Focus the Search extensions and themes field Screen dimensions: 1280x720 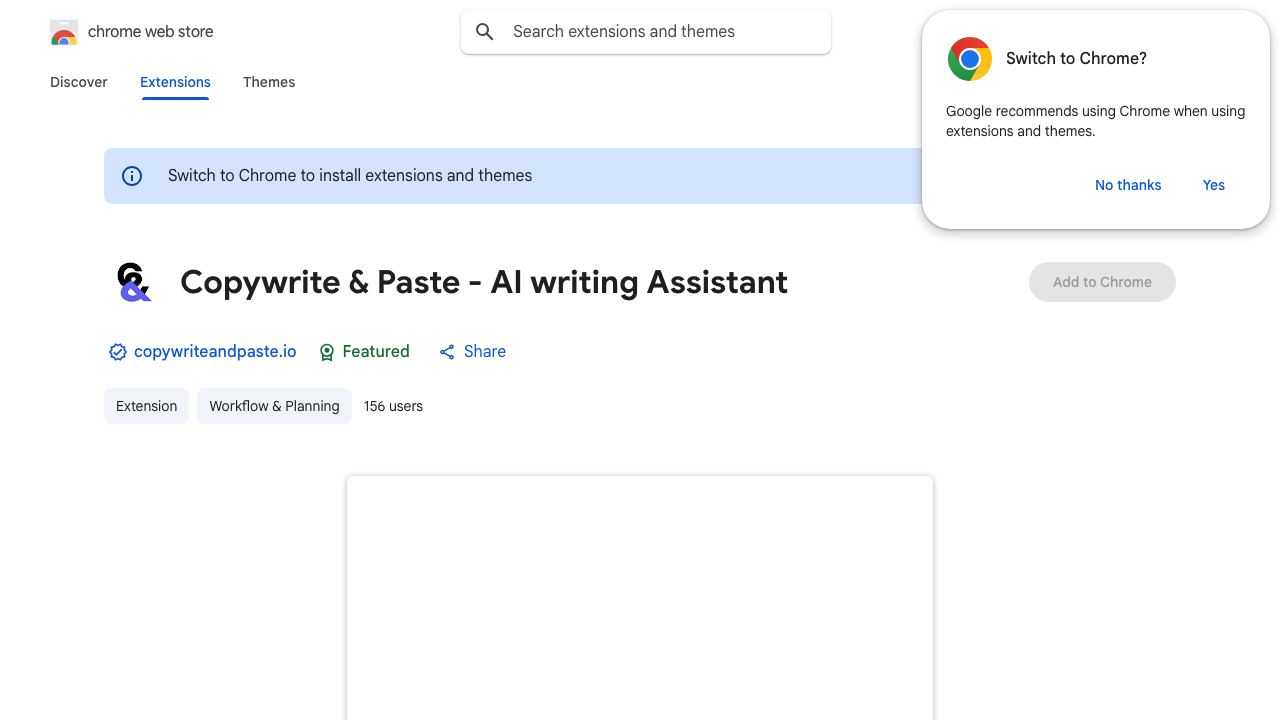tap(646, 32)
